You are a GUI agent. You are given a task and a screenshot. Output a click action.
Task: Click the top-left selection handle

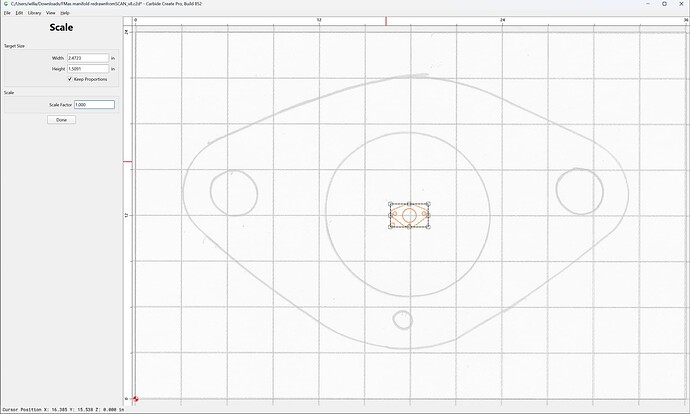pos(390,204)
